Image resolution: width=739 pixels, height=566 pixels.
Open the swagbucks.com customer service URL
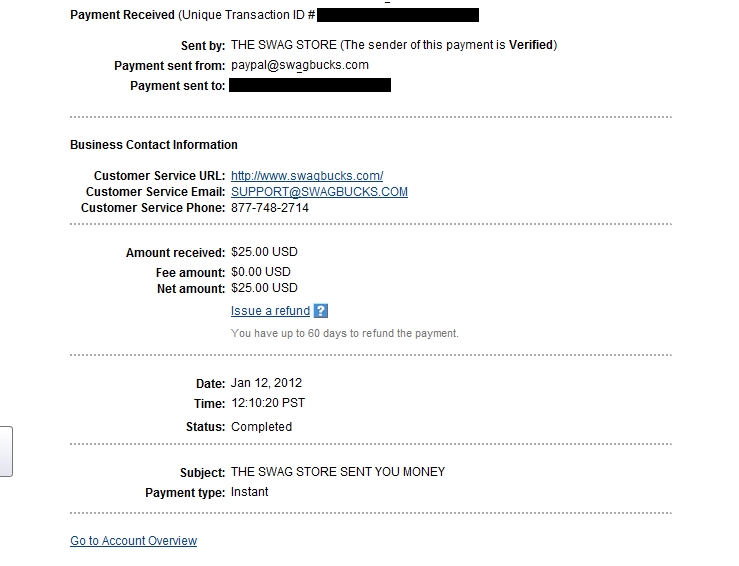(x=306, y=176)
